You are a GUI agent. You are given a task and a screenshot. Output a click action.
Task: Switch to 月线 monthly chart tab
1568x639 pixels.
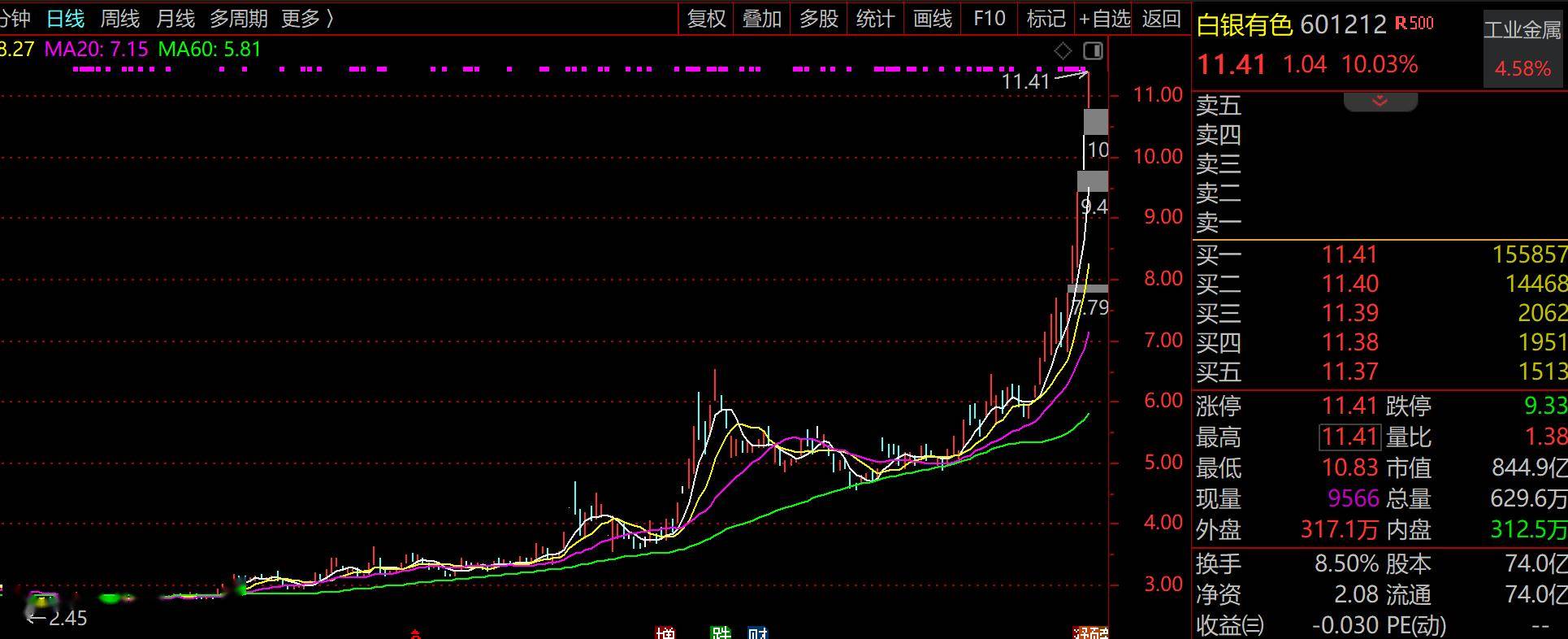pos(175,18)
